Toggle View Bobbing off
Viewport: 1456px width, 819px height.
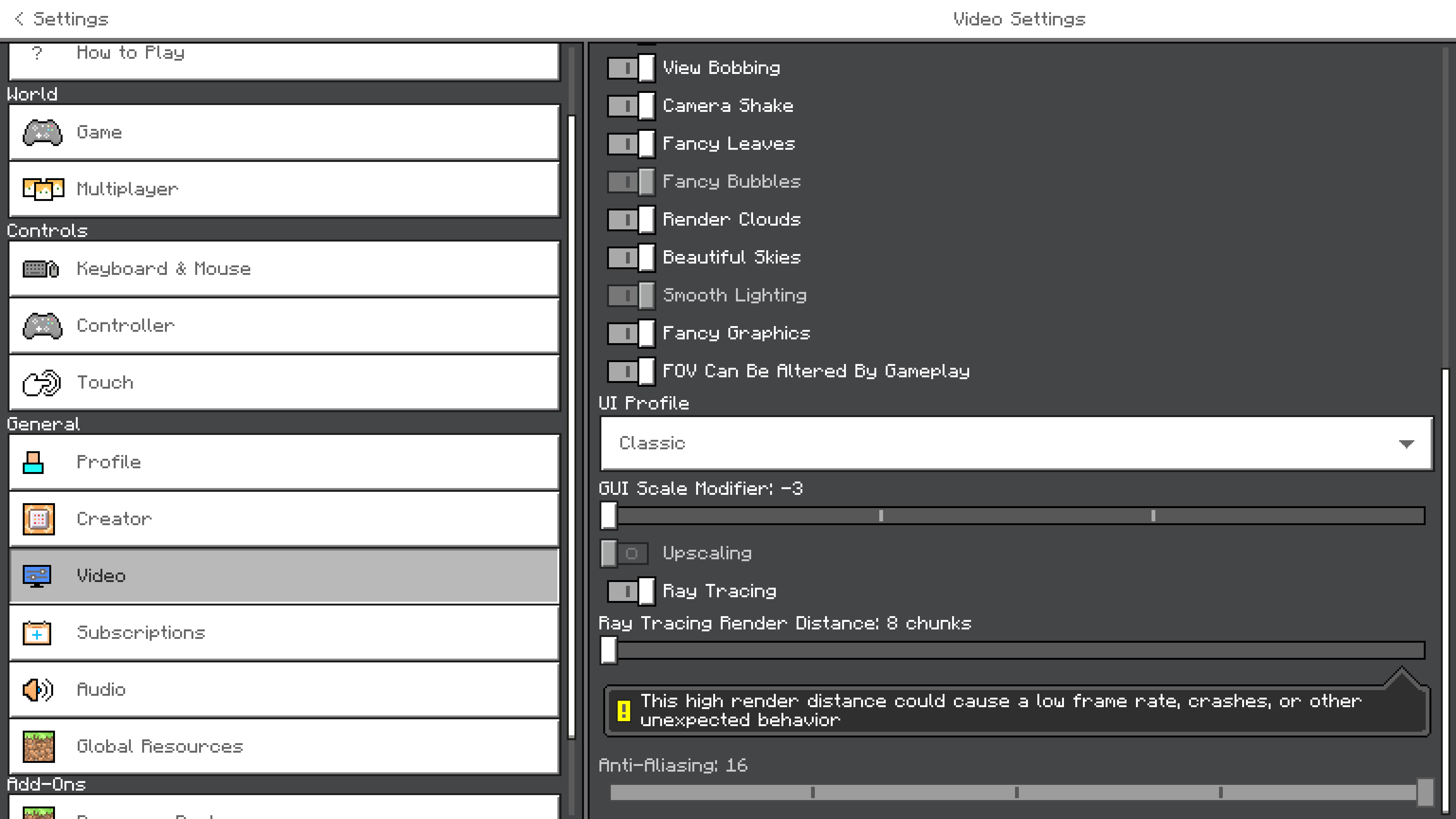(631, 68)
